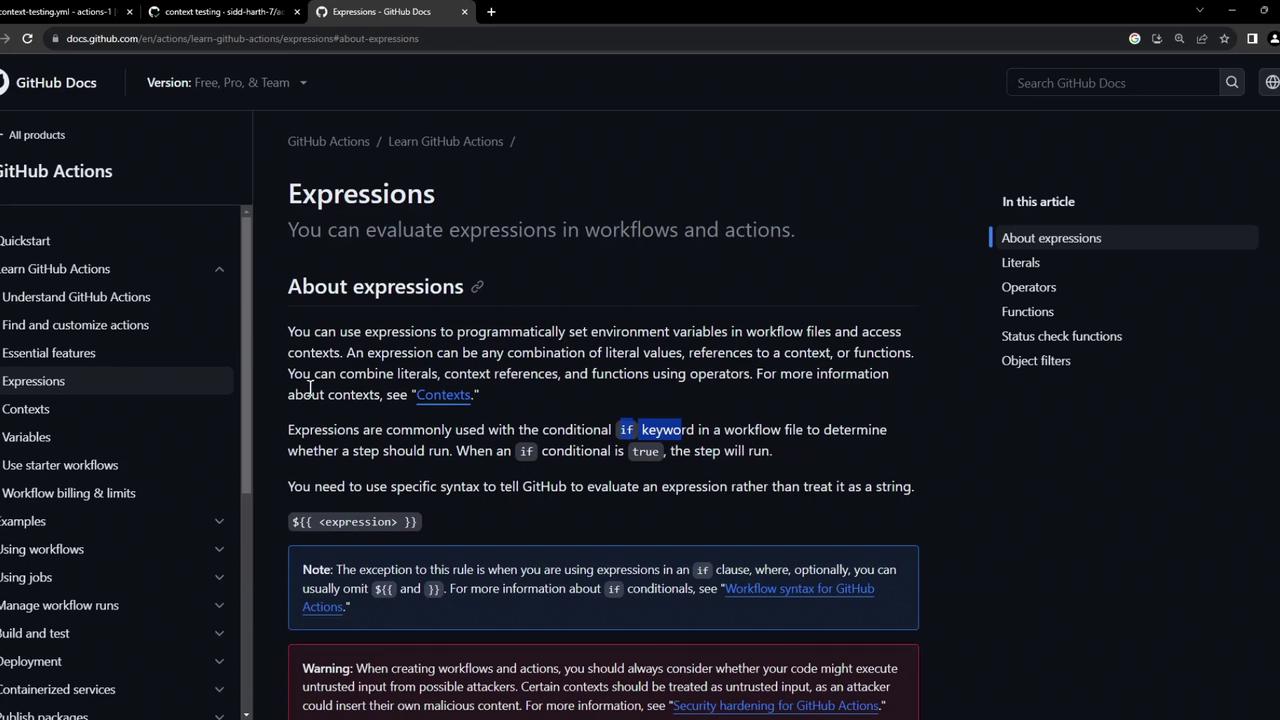Open the language globe selector
Viewport: 1280px width, 720px height.
pos(1272,83)
